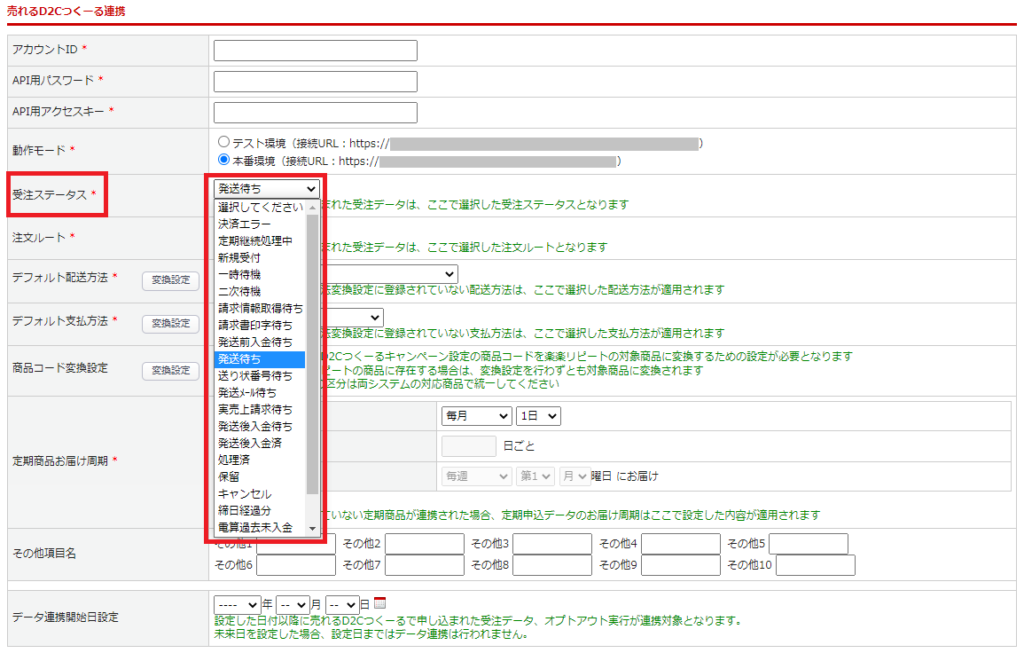Click the API用パスワード input field
This screenshot has width=1024, height=653.
click(x=314, y=81)
